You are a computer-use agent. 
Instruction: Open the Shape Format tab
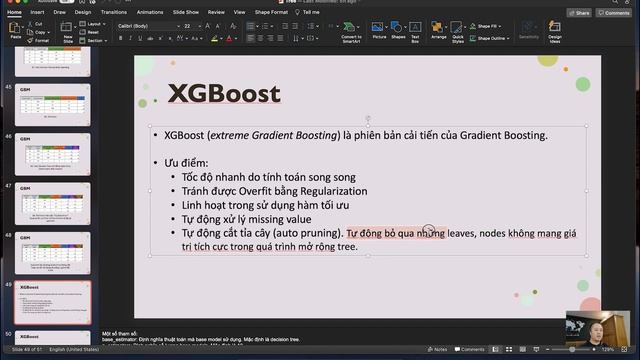[x=271, y=12]
